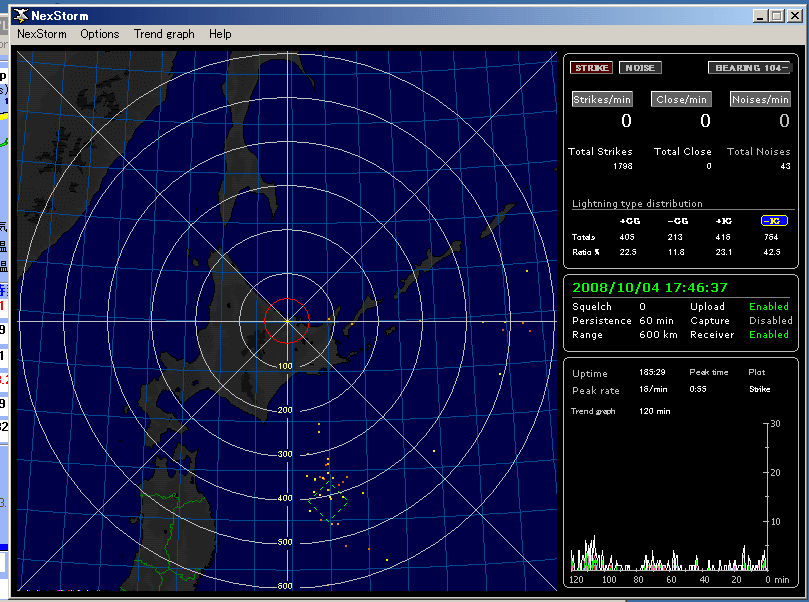Open the Help menu
Viewport: 809px width, 602px height.
[220, 34]
